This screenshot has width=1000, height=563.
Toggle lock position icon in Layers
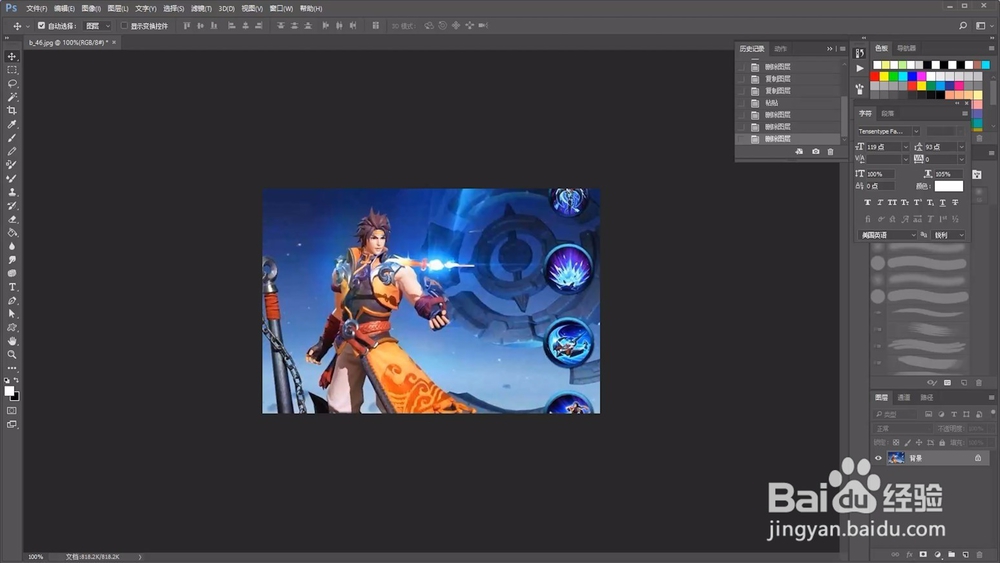coord(919,442)
